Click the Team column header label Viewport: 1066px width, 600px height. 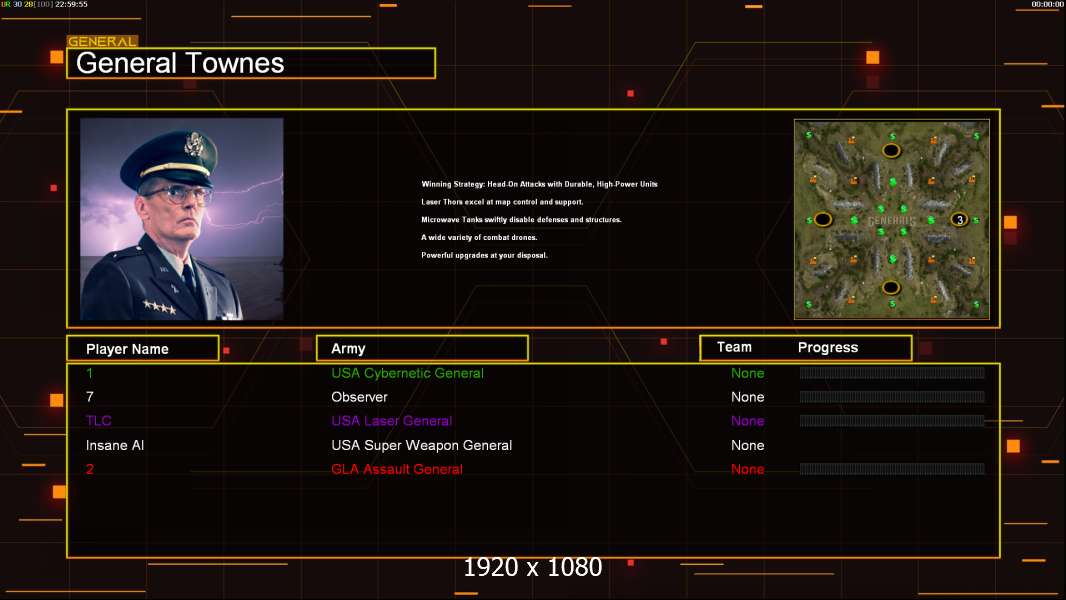[x=734, y=347]
